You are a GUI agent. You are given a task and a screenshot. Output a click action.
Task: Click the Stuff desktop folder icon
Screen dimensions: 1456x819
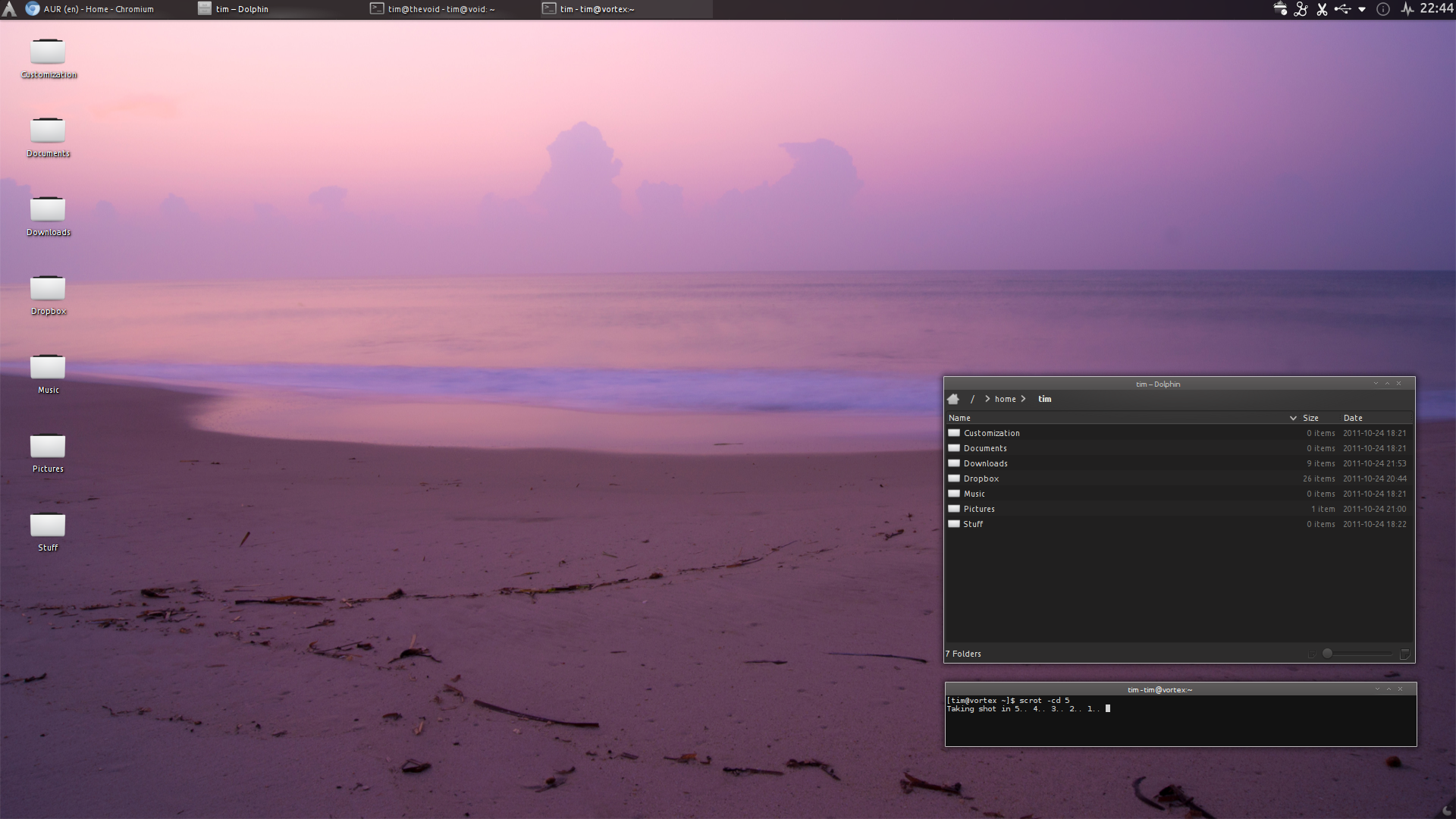(48, 525)
